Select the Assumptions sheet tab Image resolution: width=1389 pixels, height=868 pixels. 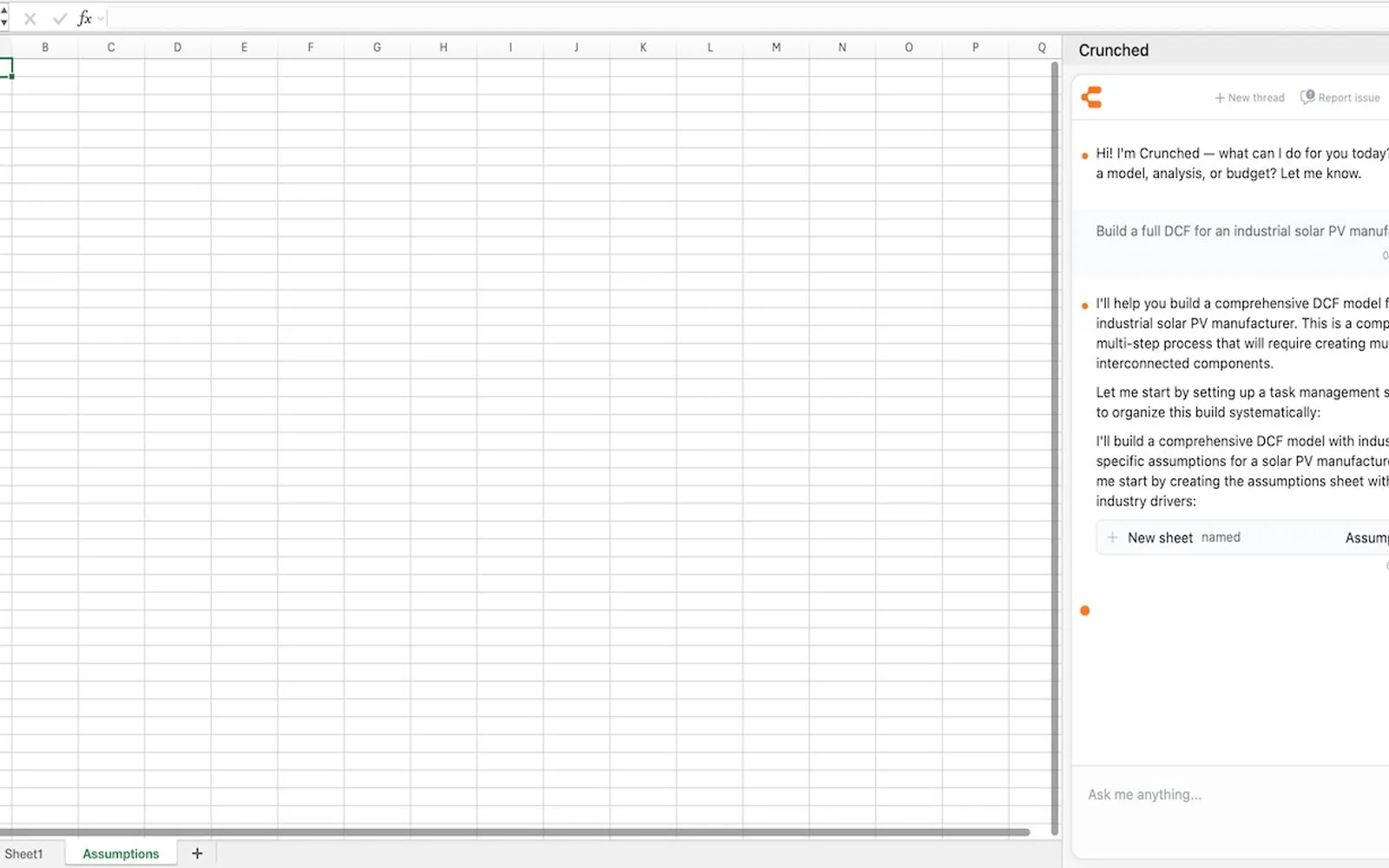pyautogui.click(x=121, y=854)
